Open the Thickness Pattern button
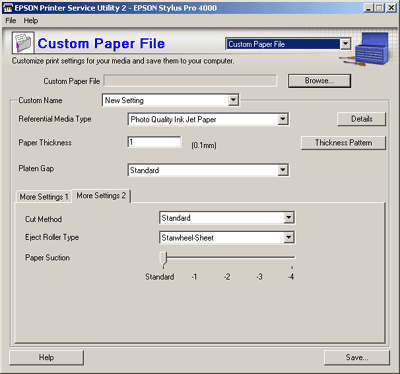The height and width of the screenshot is (374, 400). (x=343, y=143)
